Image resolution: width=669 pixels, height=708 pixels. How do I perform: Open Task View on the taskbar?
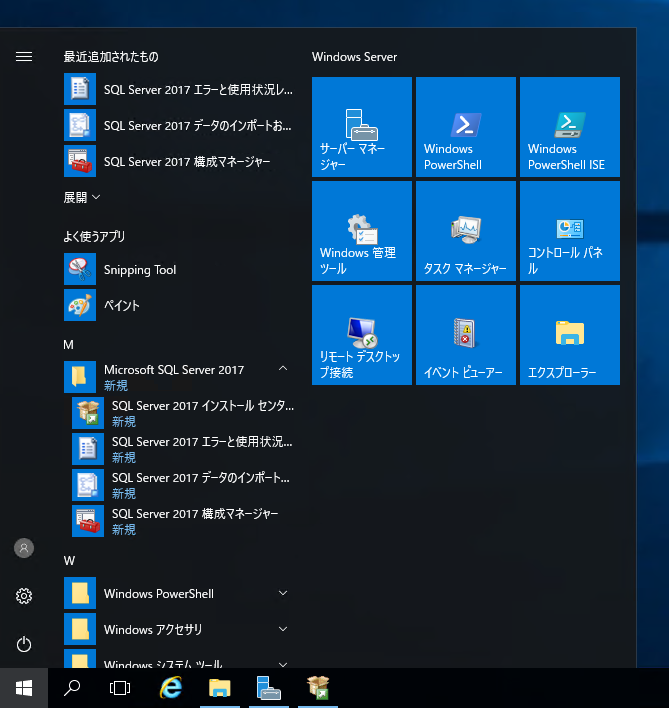[x=120, y=688]
